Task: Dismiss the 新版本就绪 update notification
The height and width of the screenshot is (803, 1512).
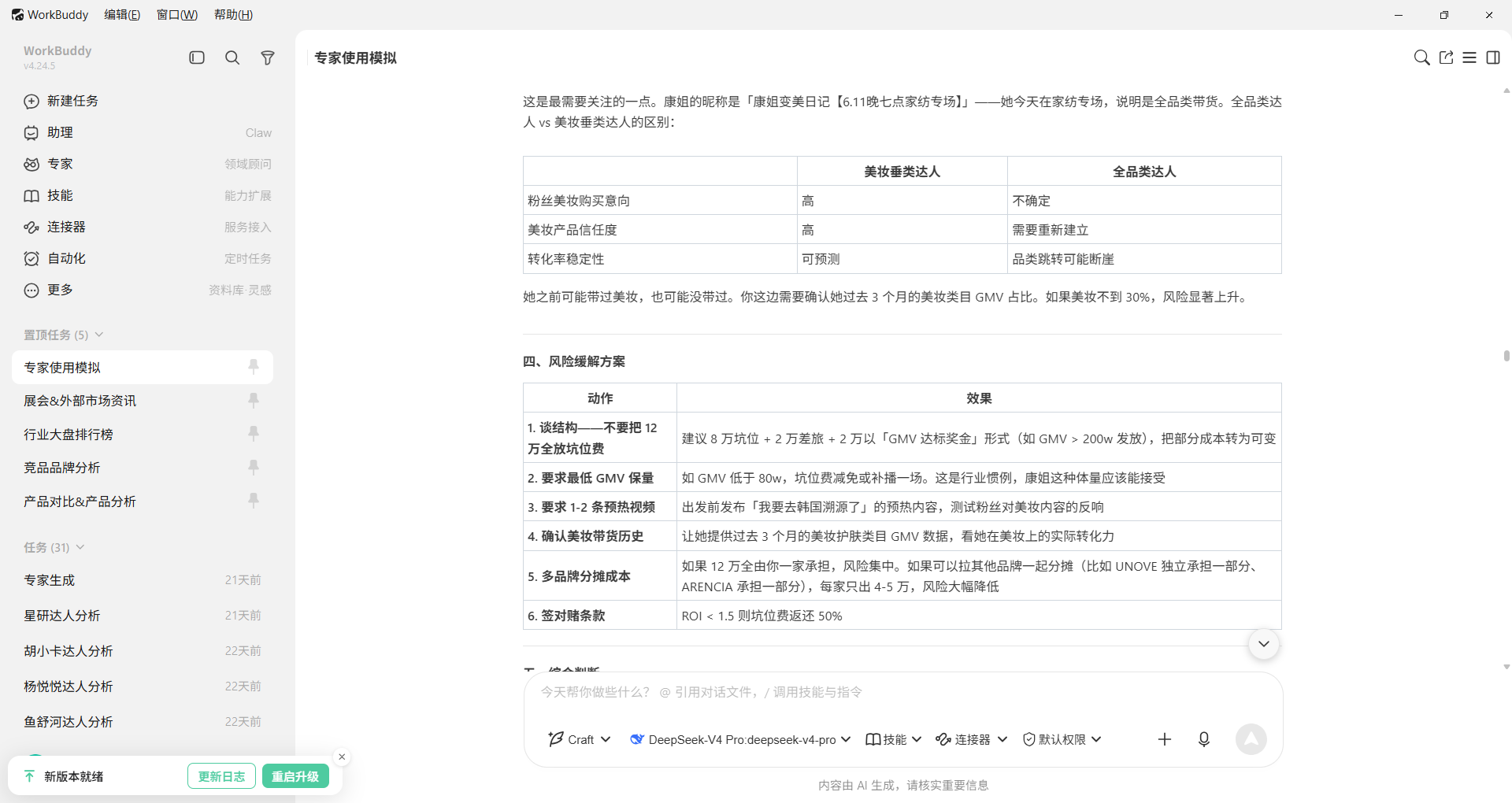Action: click(342, 757)
